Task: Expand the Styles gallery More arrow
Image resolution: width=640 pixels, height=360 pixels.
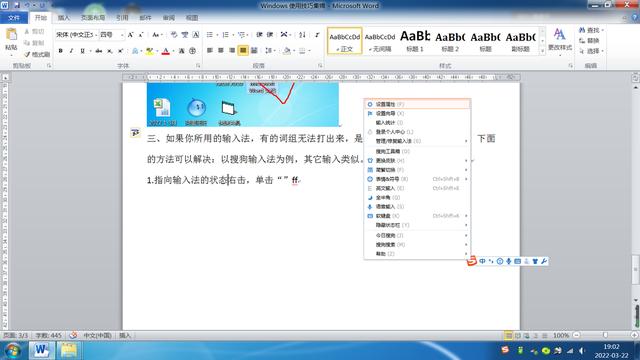Action: (542, 51)
